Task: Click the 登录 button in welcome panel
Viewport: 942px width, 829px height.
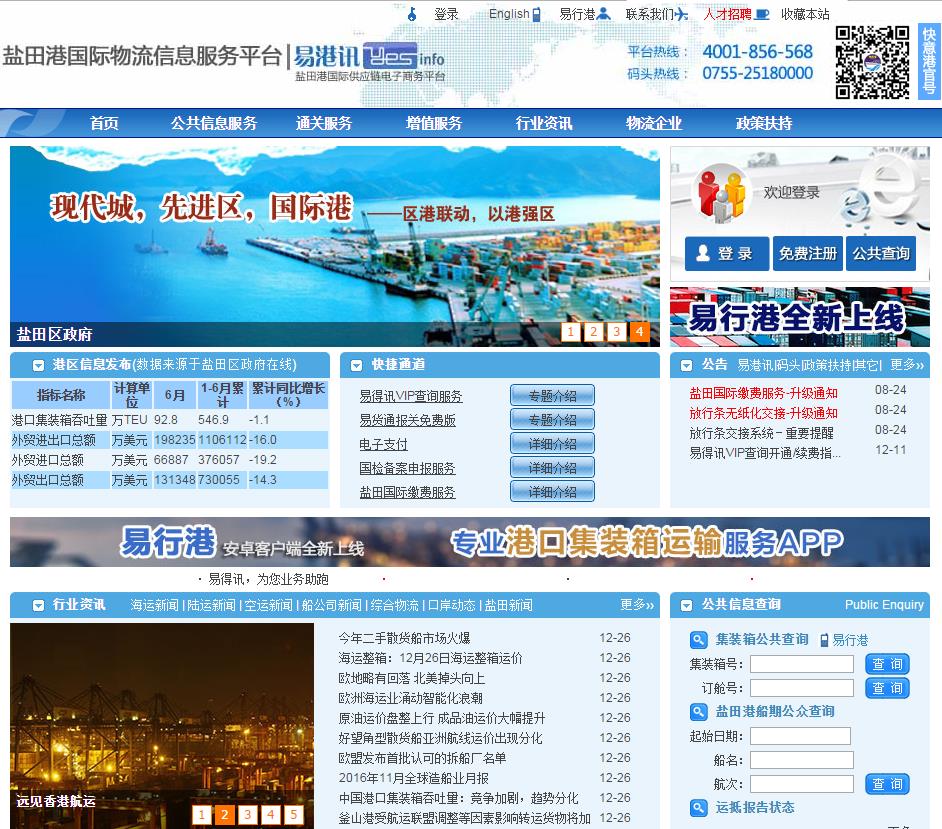Action: pos(727,254)
